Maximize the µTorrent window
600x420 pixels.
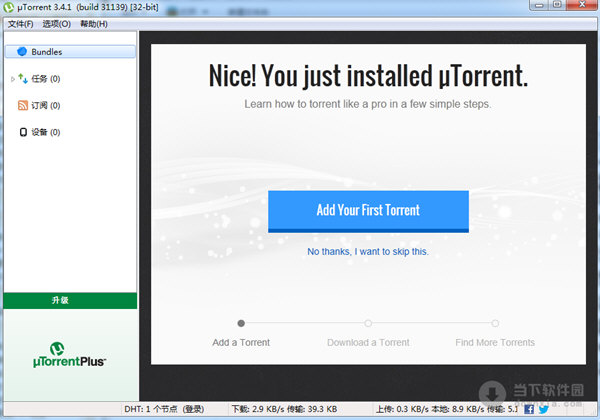558,5
